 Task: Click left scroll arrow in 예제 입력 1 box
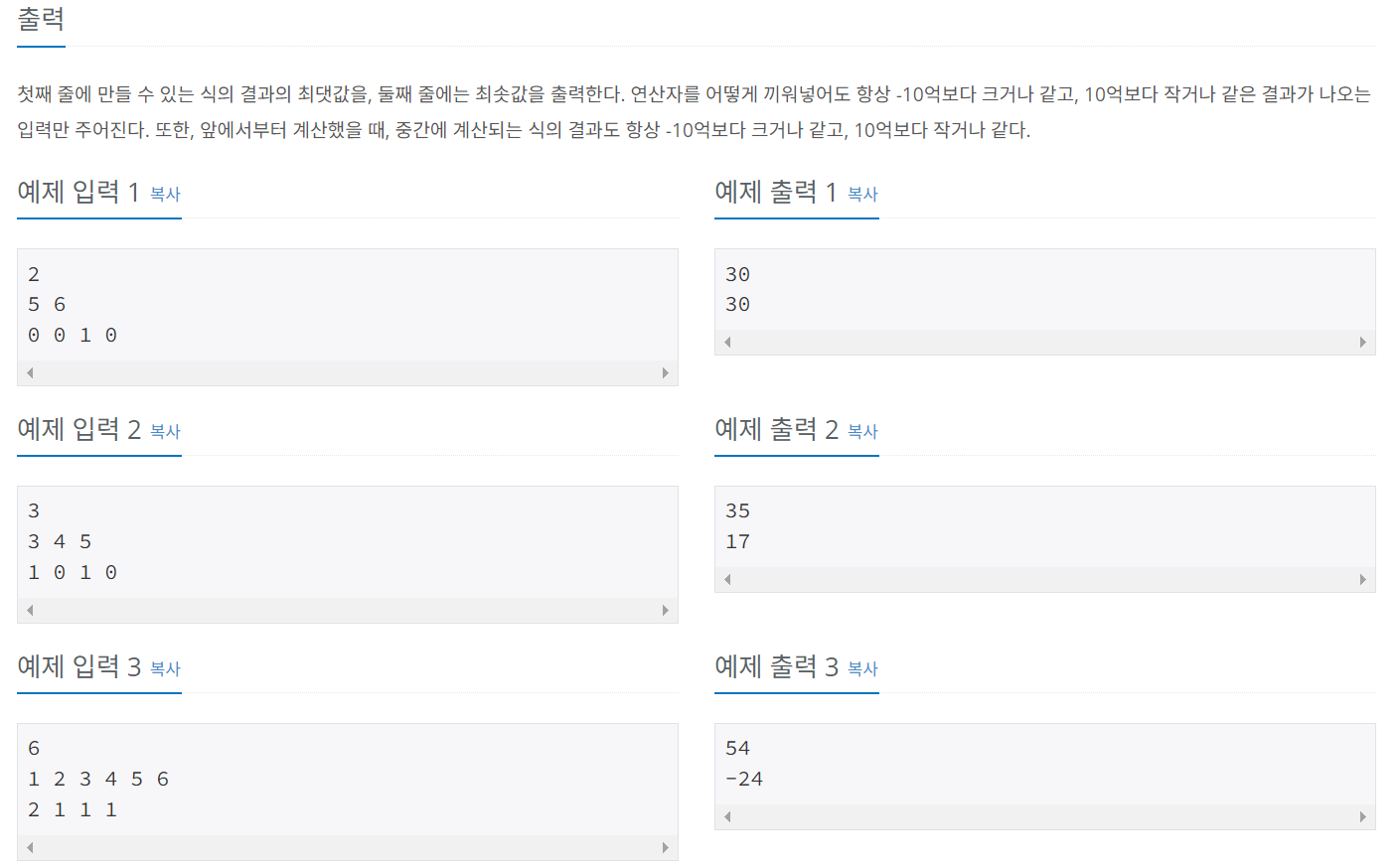tap(31, 372)
